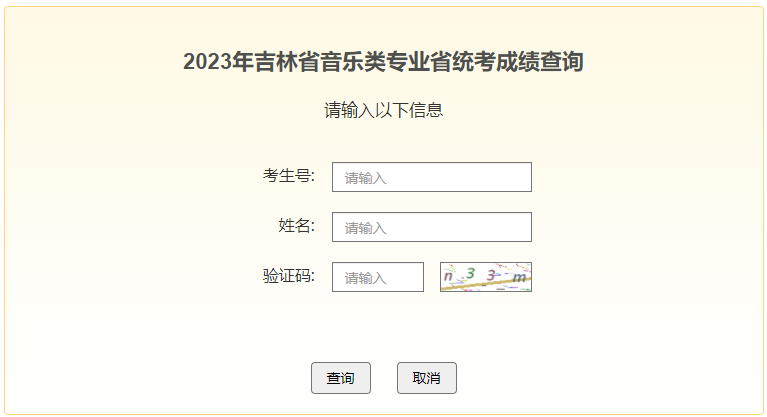Viewport: 767px width, 417px height.
Task: Click the 取消 button
Action: pyautogui.click(x=427, y=378)
